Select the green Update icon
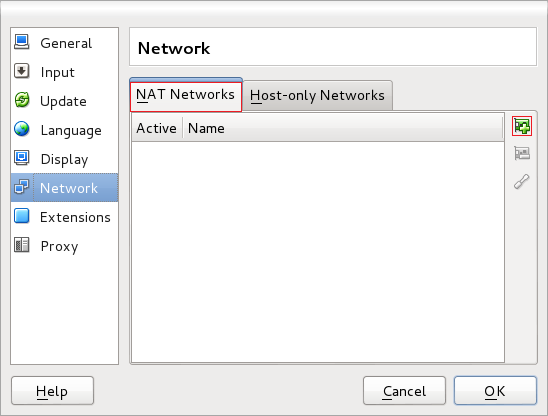Viewport: 548px width, 416px height. pos(22,100)
